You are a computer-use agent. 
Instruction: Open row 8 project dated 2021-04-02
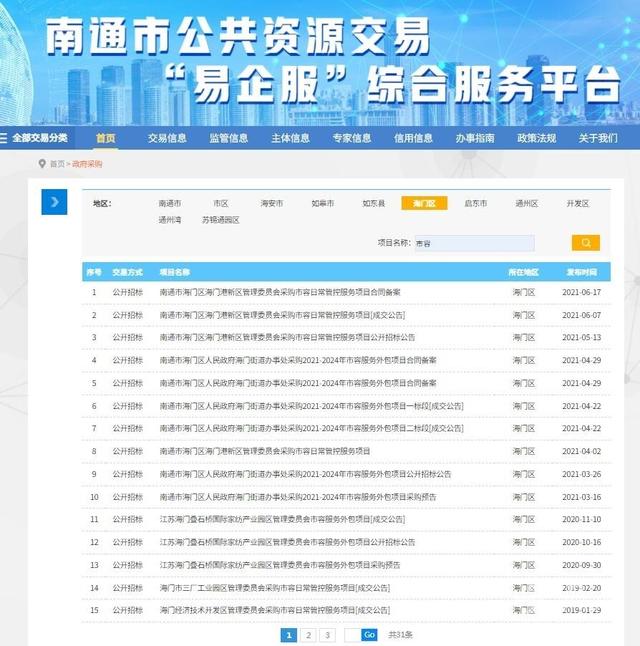pos(265,452)
